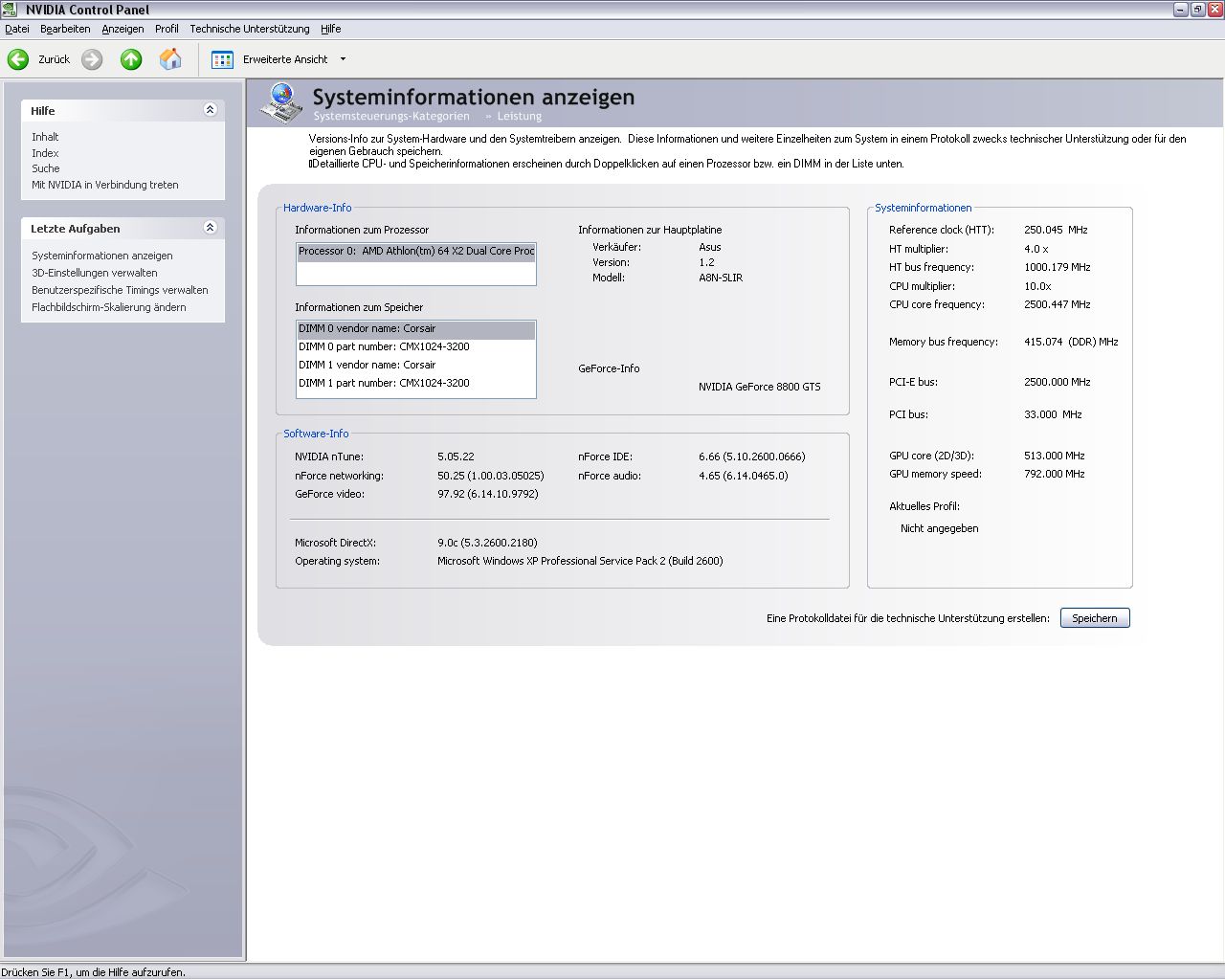1225x980 pixels.
Task: Open the Profil menu
Action: (167, 29)
